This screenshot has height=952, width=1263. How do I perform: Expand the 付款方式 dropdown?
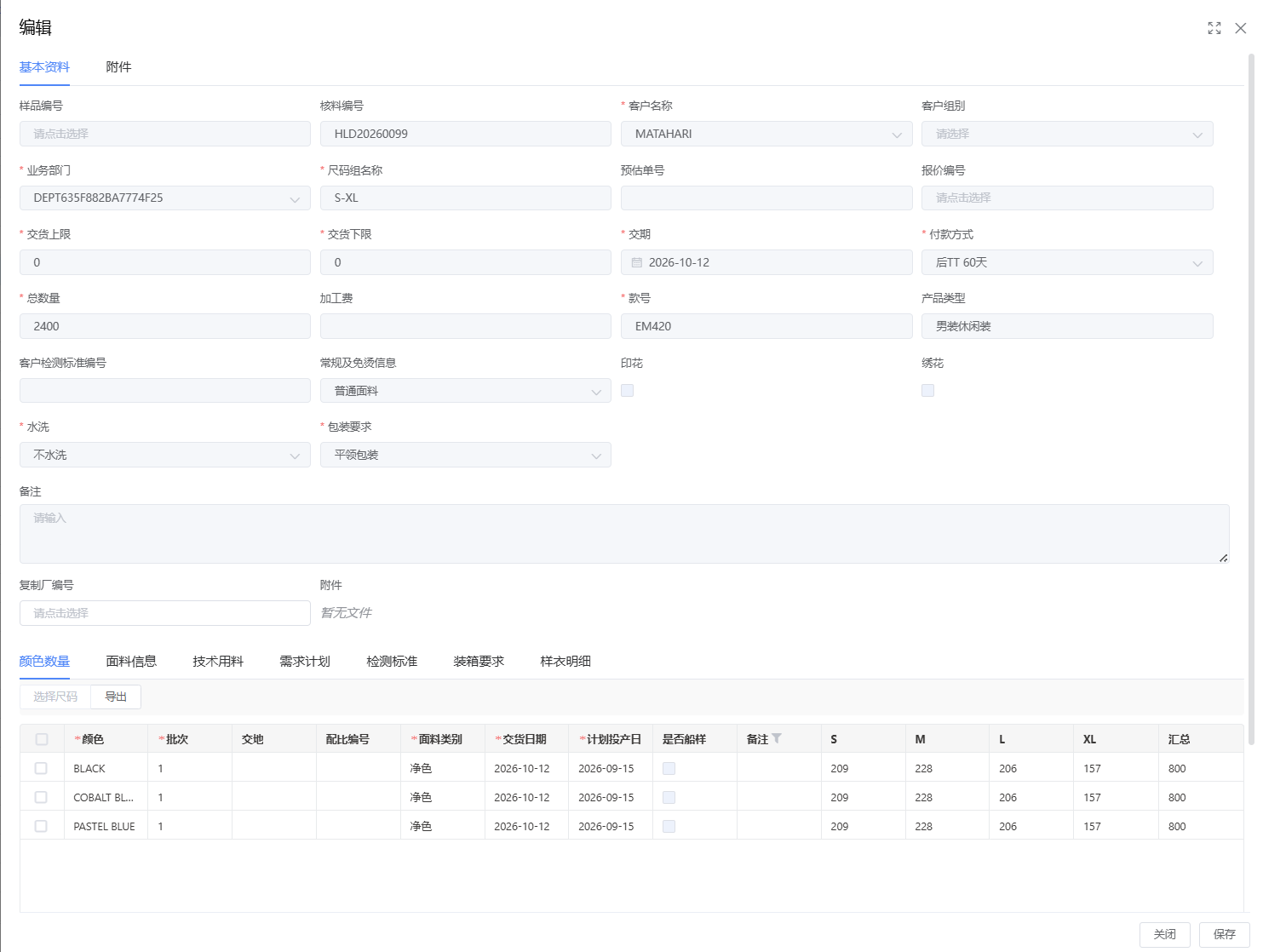click(1197, 263)
